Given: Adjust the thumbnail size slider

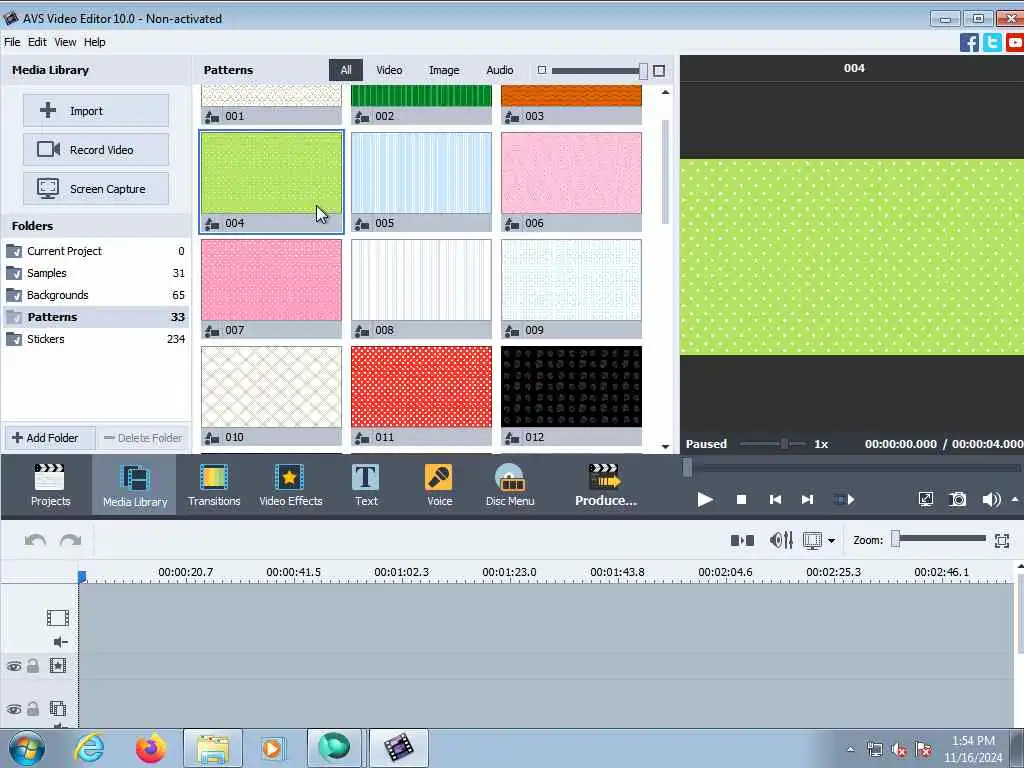Looking at the screenshot, I should pos(599,71).
